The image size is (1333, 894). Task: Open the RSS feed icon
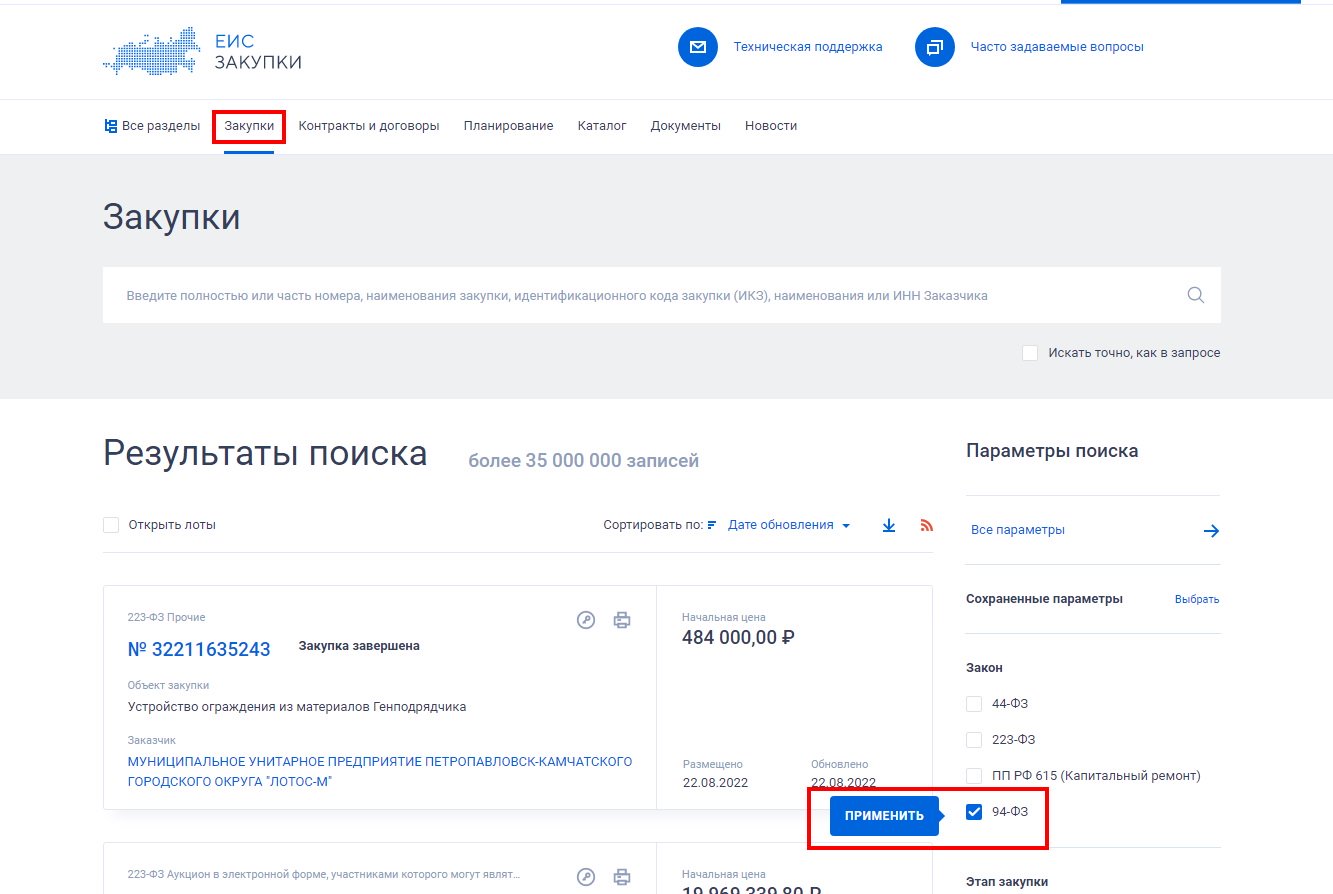[926, 525]
